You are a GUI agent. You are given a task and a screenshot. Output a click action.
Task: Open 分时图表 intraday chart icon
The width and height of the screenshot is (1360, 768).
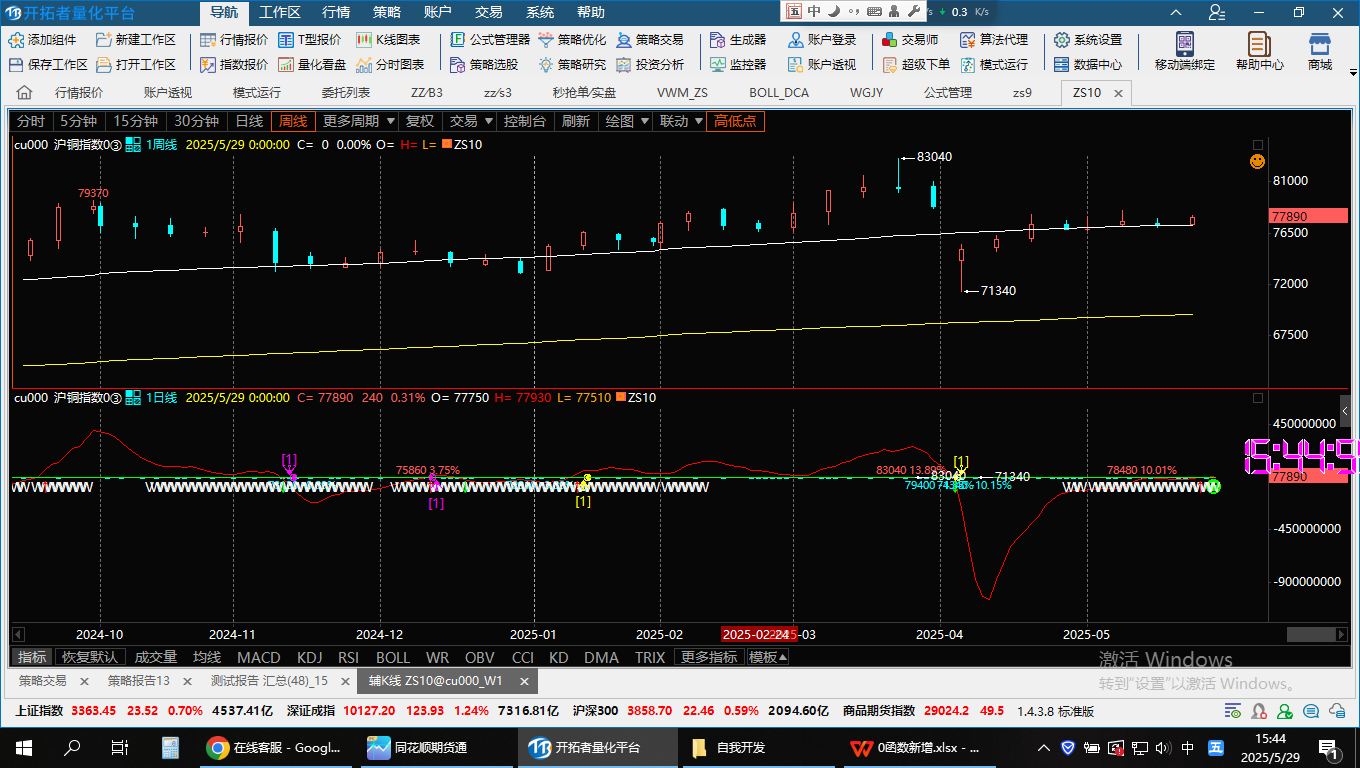(364, 64)
